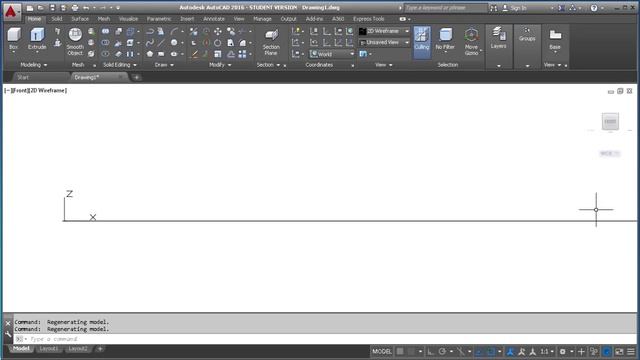
Task: Toggle polar tracking in status bar
Action: (x=442, y=351)
